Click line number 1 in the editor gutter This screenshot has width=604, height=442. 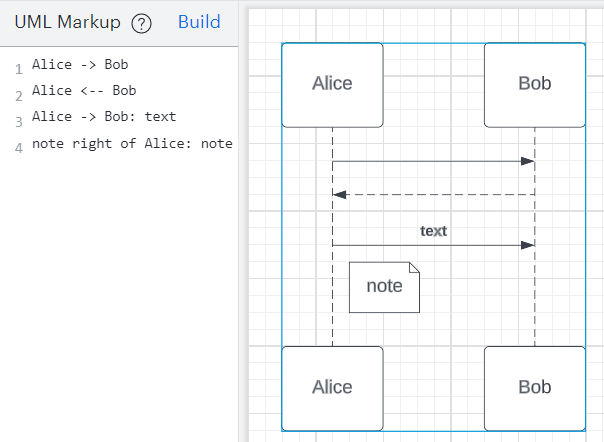(18, 70)
